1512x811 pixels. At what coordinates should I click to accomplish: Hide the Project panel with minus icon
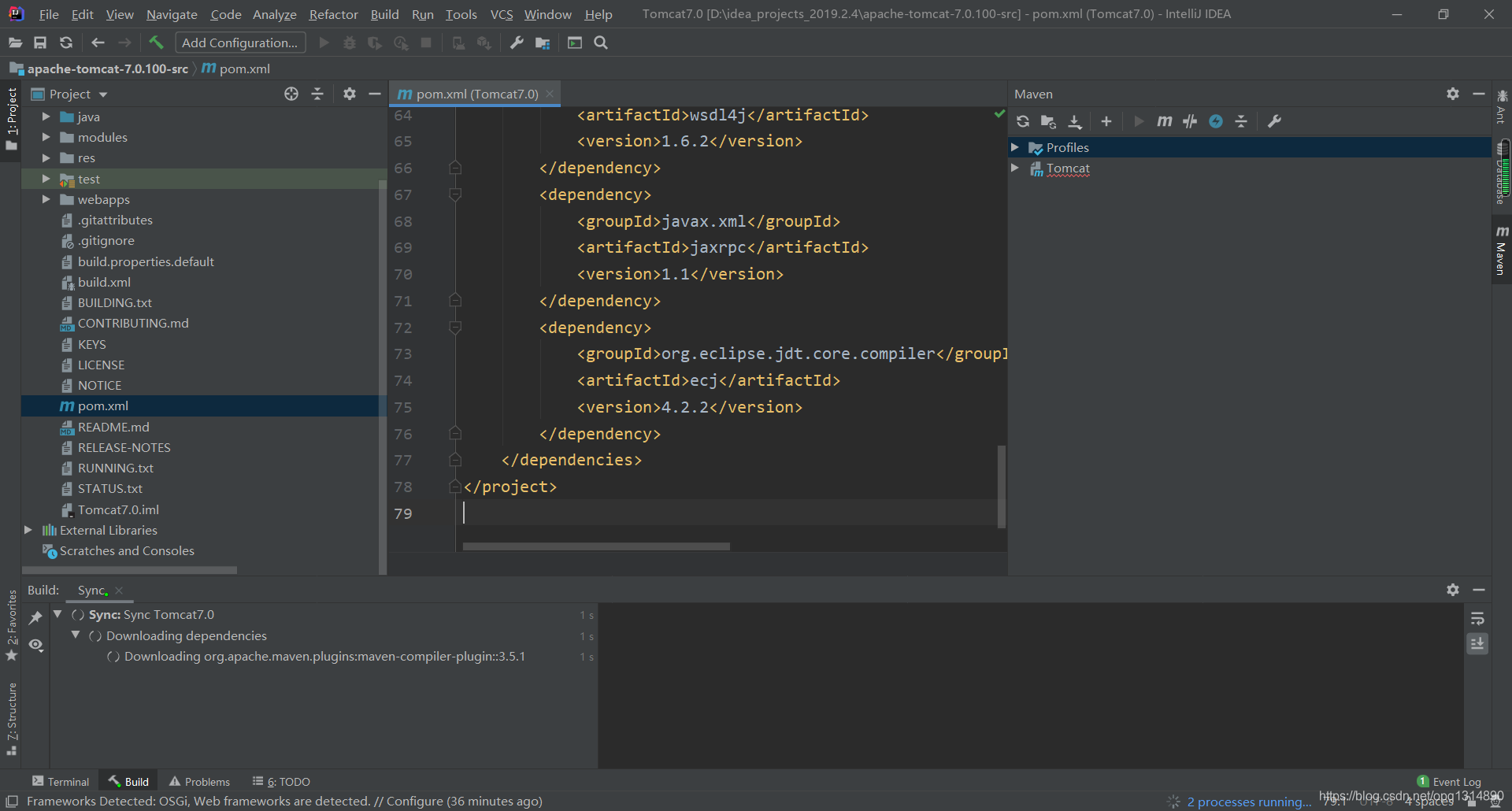[x=375, y=94]
